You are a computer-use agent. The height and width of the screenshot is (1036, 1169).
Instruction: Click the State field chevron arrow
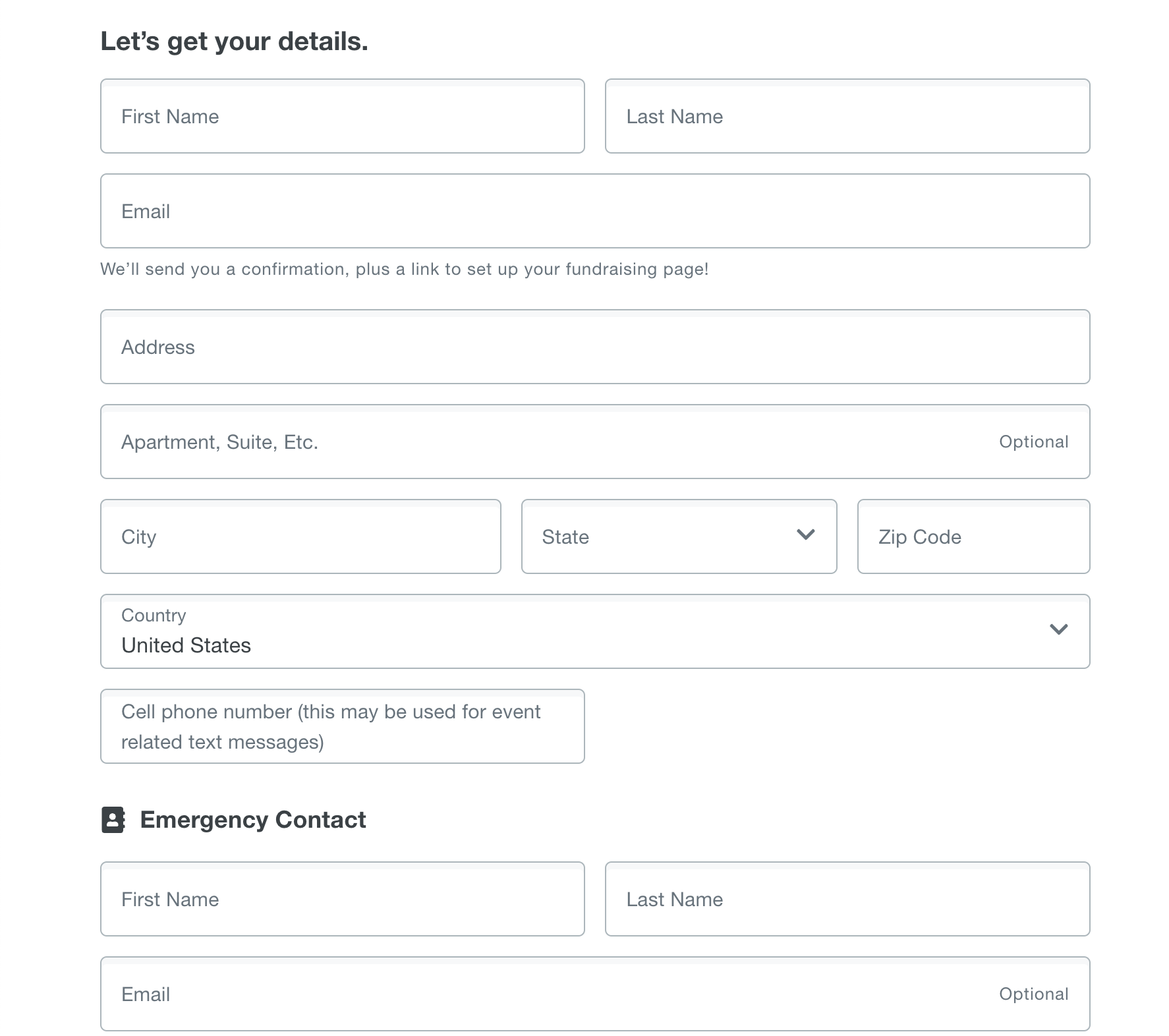pyautogui.click(x=805, y=534)
